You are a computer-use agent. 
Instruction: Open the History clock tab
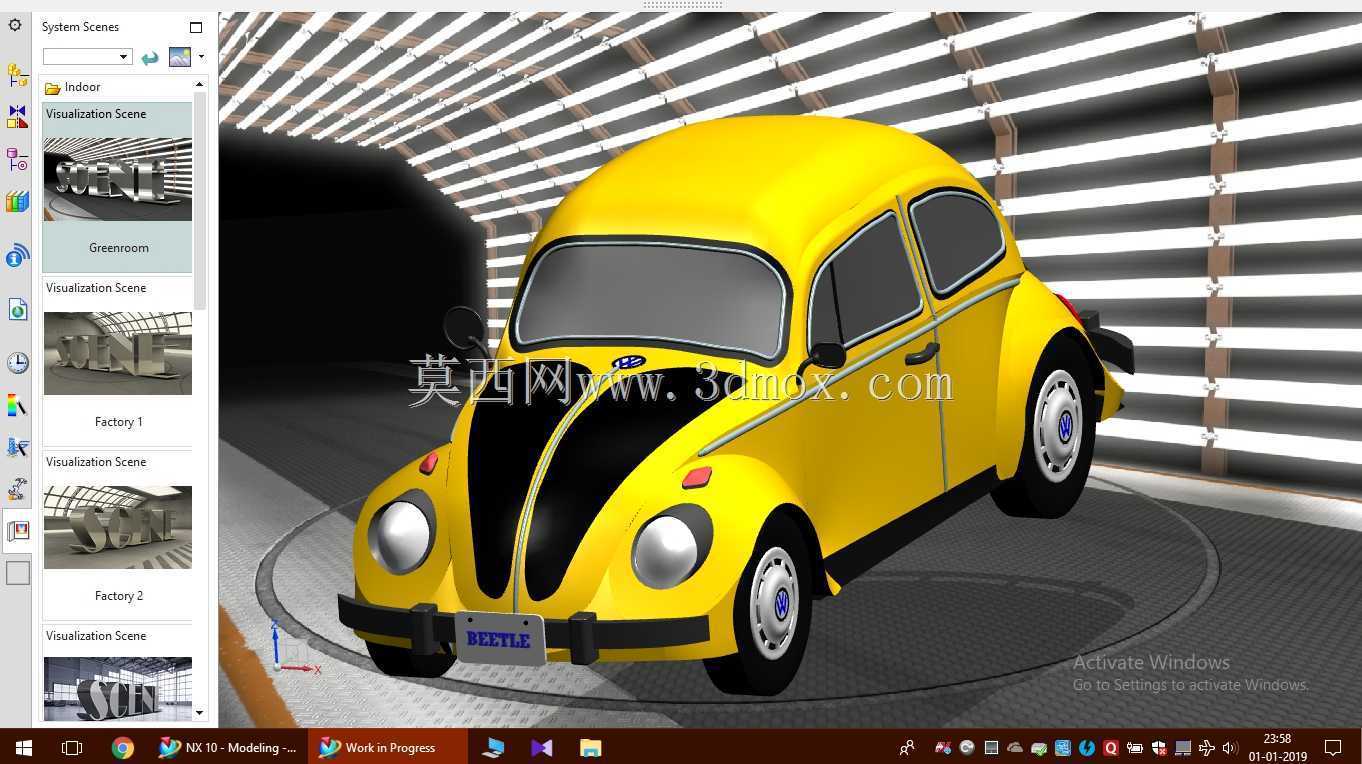pos(17,362)
